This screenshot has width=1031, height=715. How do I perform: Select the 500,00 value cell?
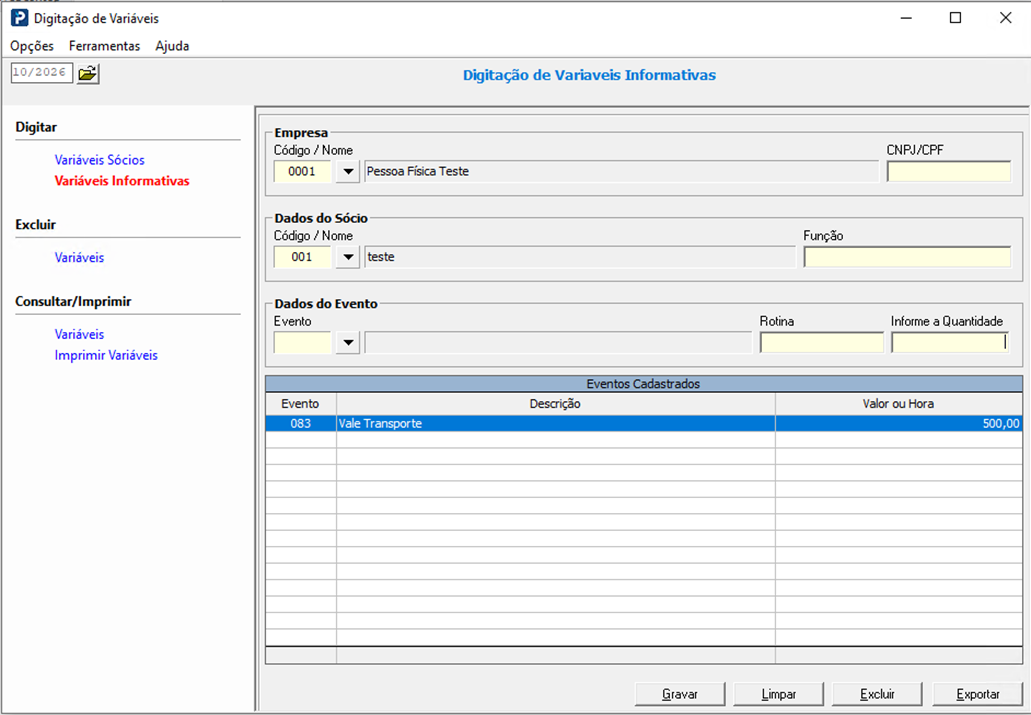click(899, 424)
